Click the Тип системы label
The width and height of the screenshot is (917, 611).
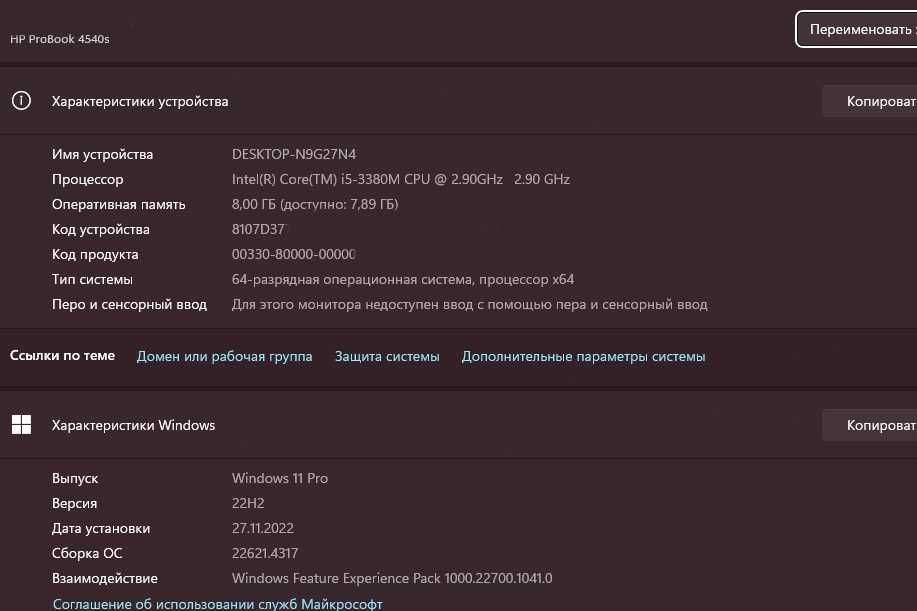(x=92, y=279)
